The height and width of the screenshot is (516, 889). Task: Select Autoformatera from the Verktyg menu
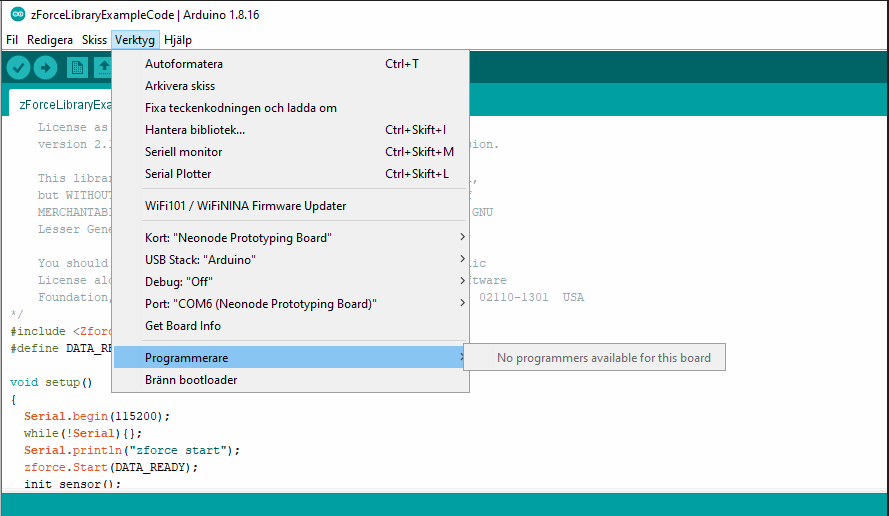point(184,64)
